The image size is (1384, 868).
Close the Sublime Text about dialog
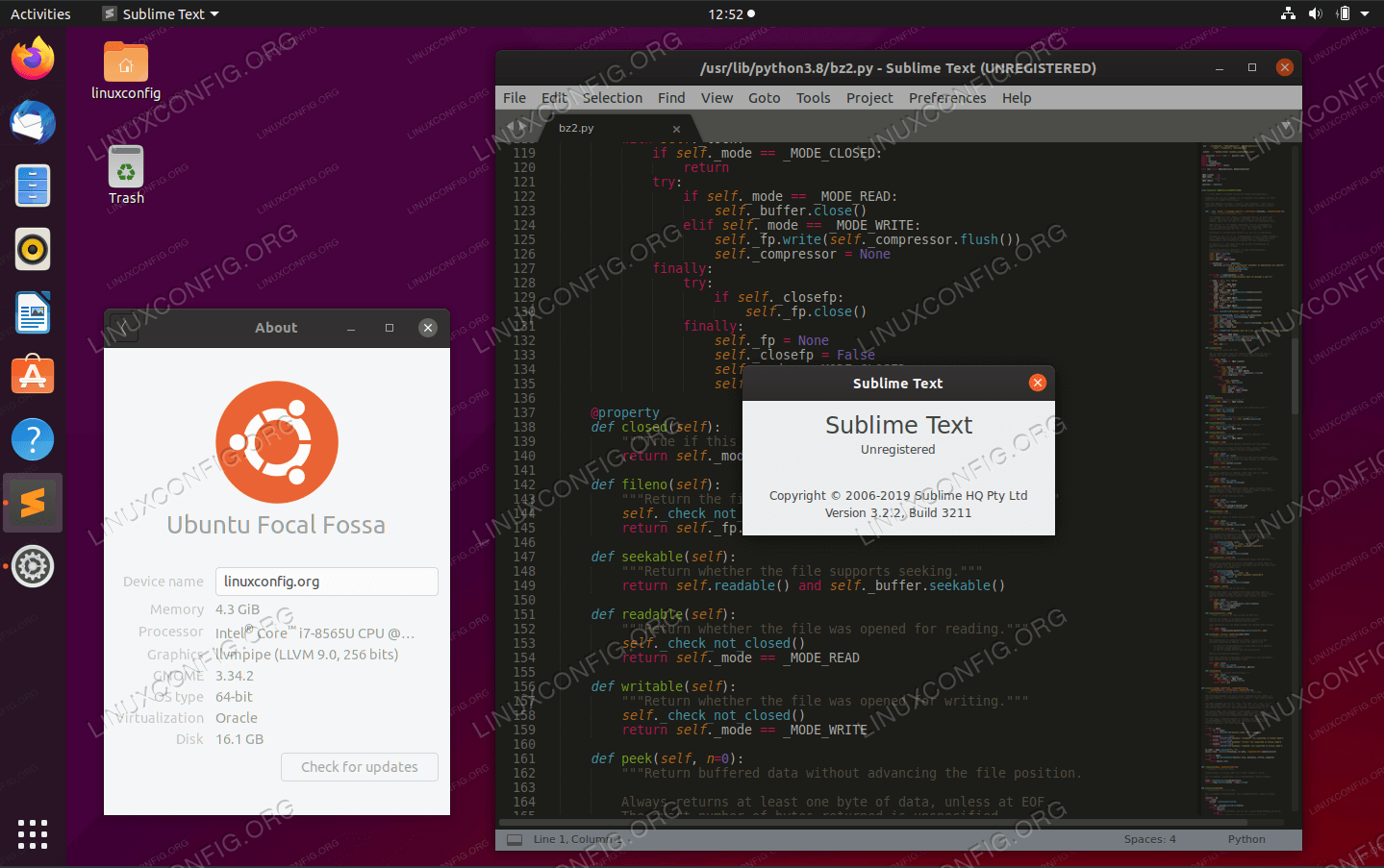(x=1037, y=383)
